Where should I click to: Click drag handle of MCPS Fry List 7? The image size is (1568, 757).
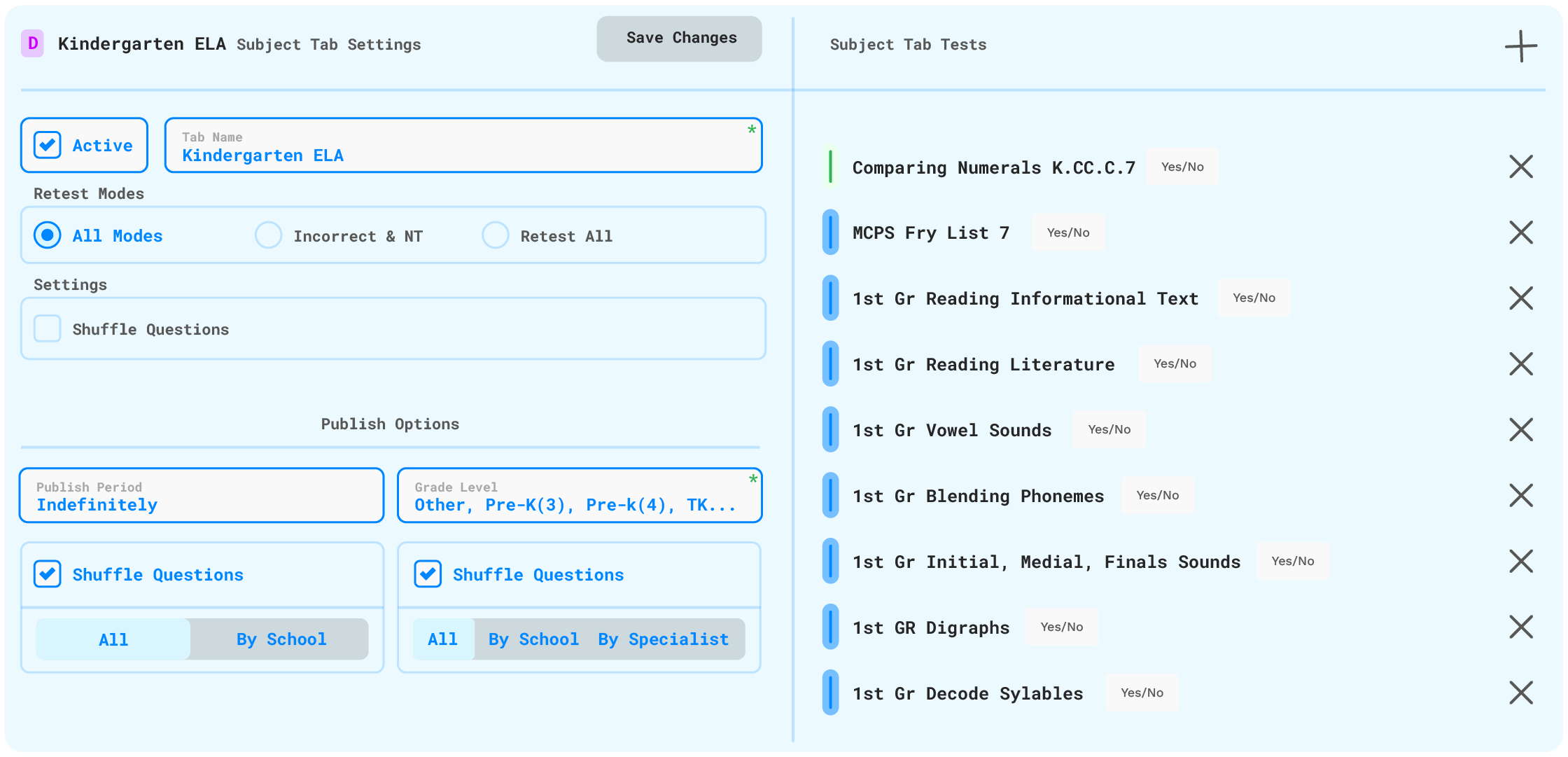(830, 232)
